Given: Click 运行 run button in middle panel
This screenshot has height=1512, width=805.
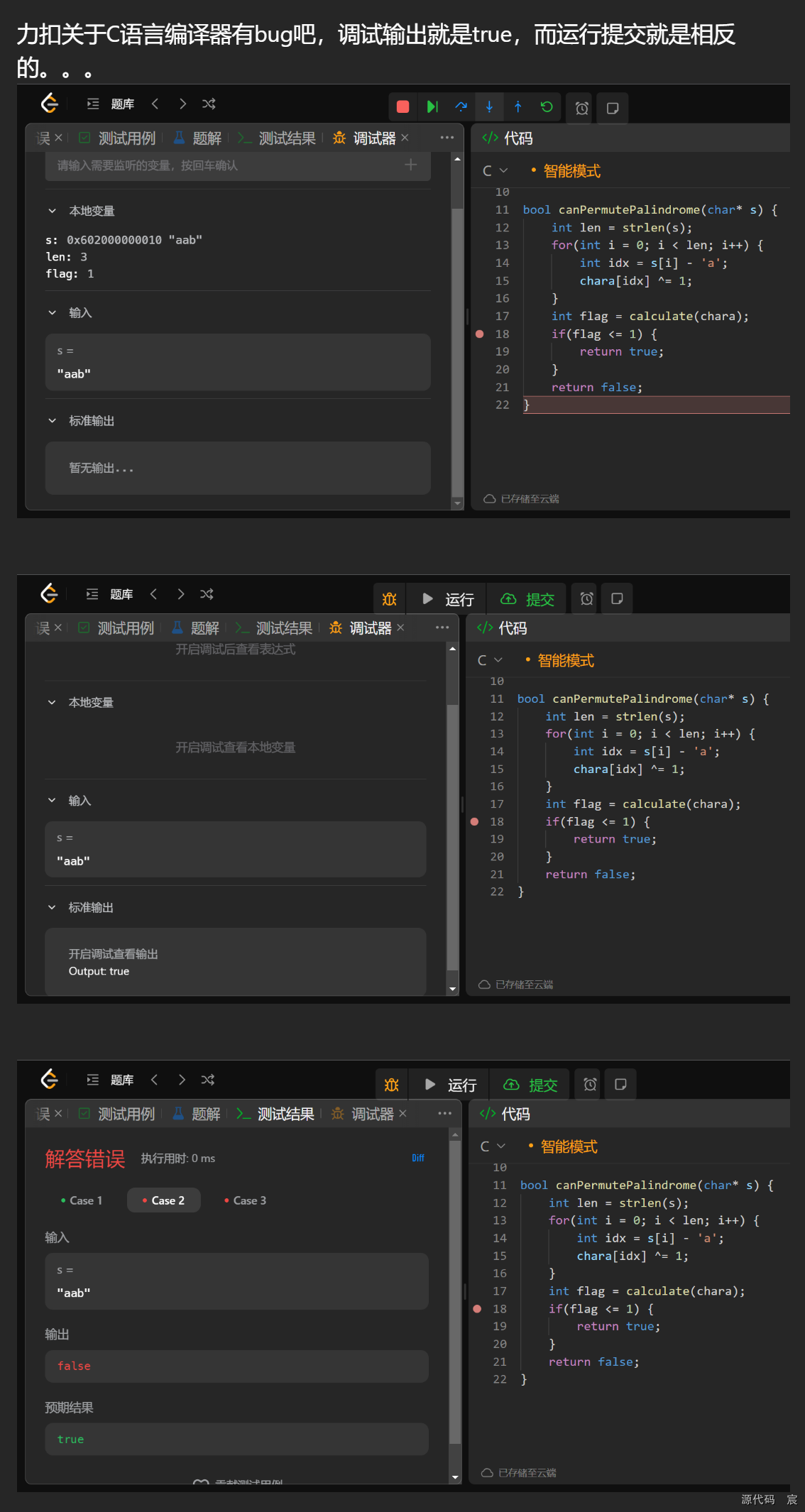Looking at the screenshot, I should [448, 599].
